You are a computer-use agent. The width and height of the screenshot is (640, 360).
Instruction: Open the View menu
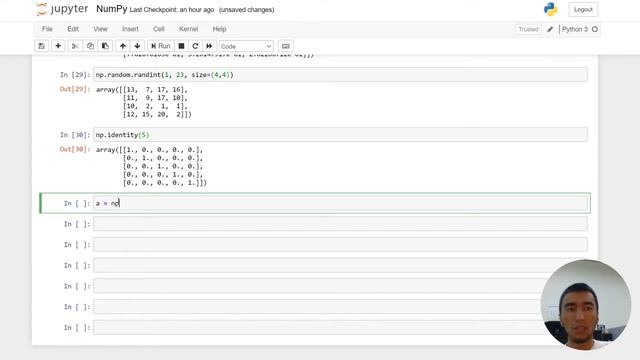pos(100,29)
